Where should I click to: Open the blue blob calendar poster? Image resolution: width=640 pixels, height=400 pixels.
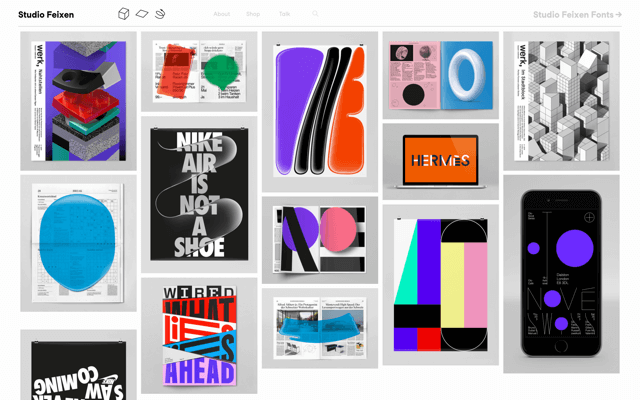tap(78, 243)
